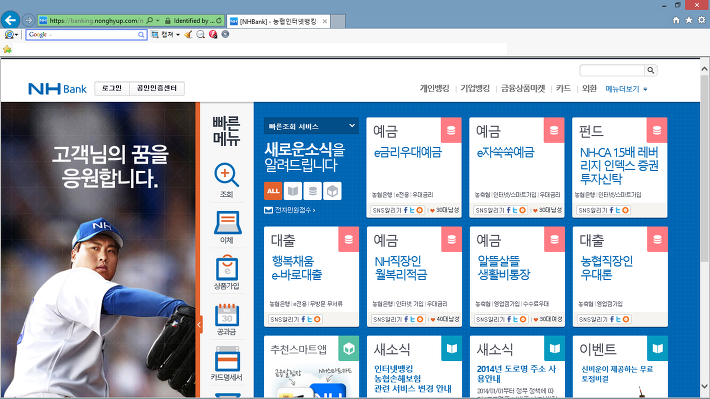710x399 pixels.
Task: Open address bar search dropdown arrow
Action: tap(158, 20)
